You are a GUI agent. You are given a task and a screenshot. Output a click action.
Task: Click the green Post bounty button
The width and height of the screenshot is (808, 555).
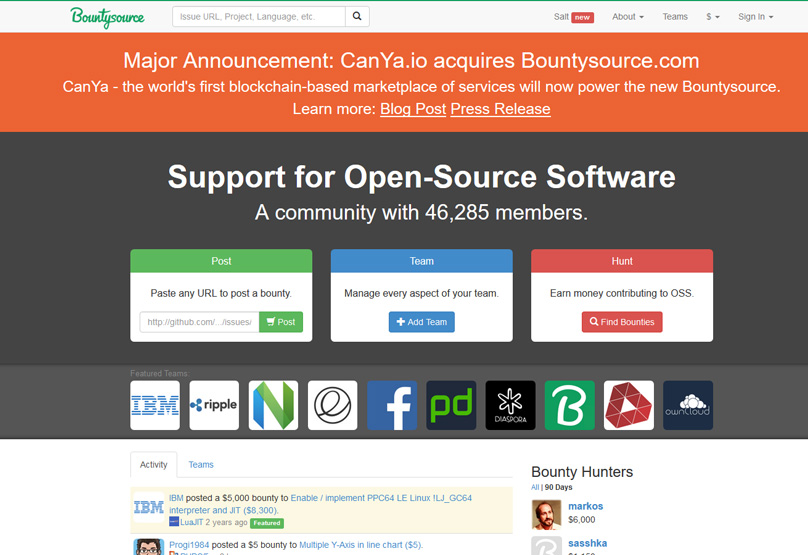click(x=281, y=322)
